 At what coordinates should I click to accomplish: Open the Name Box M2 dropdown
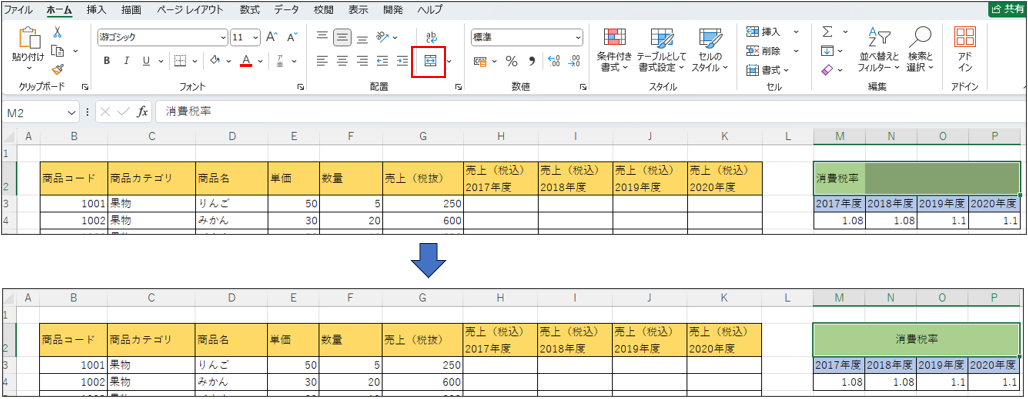coord(72,113)
